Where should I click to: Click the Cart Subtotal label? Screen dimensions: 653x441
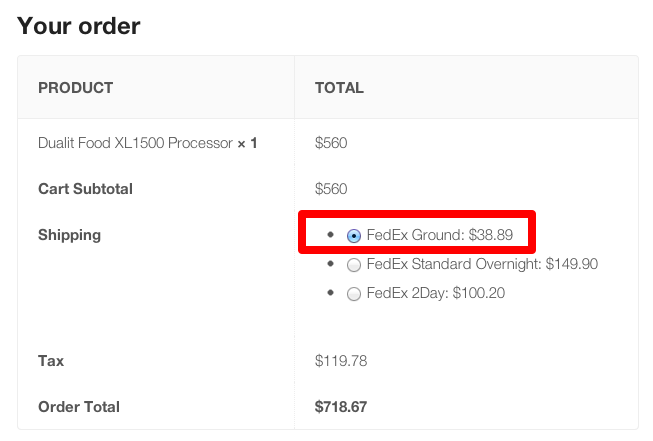tap(85, 188)
